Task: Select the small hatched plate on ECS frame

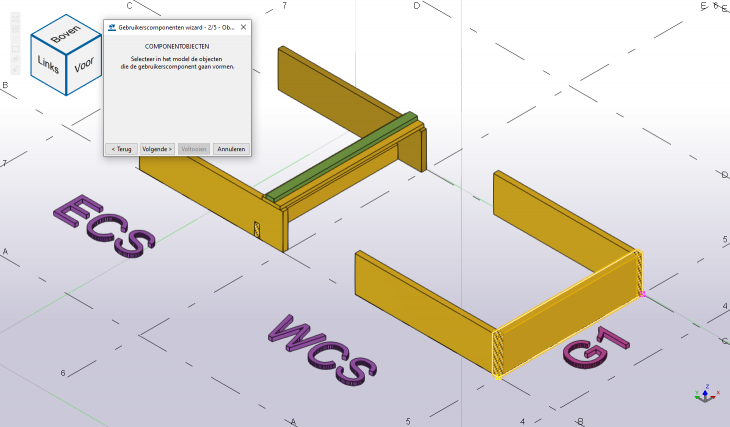Action: tap(257, 230)
